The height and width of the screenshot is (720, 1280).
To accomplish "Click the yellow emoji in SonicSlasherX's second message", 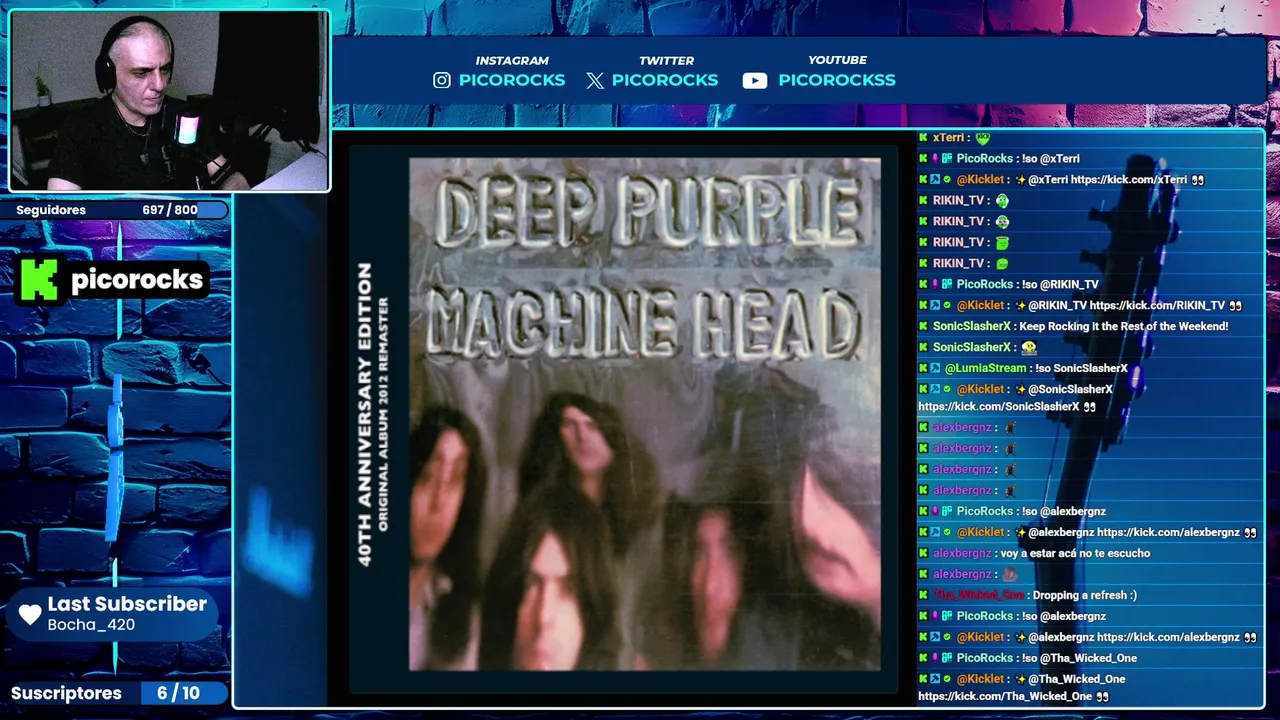I will point(1028,348).
